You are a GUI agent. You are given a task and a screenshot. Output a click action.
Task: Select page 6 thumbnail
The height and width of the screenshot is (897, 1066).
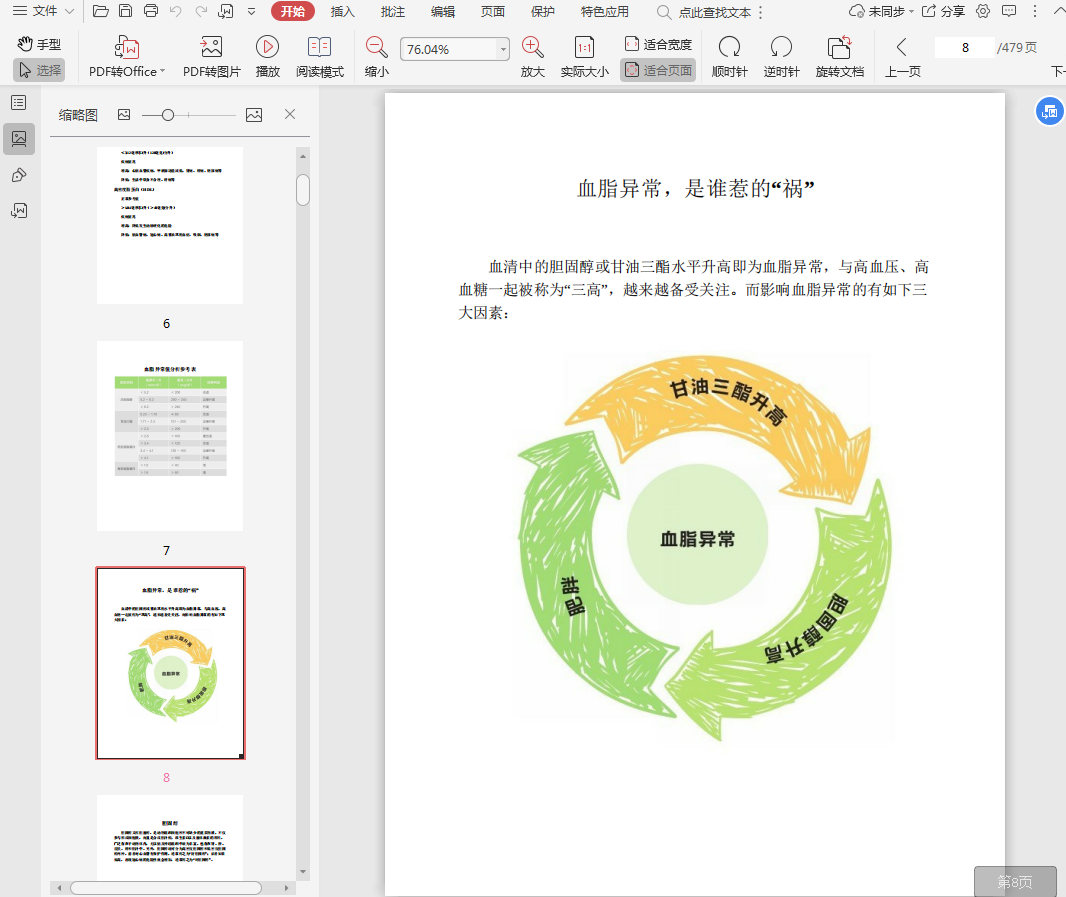[170, 225]
